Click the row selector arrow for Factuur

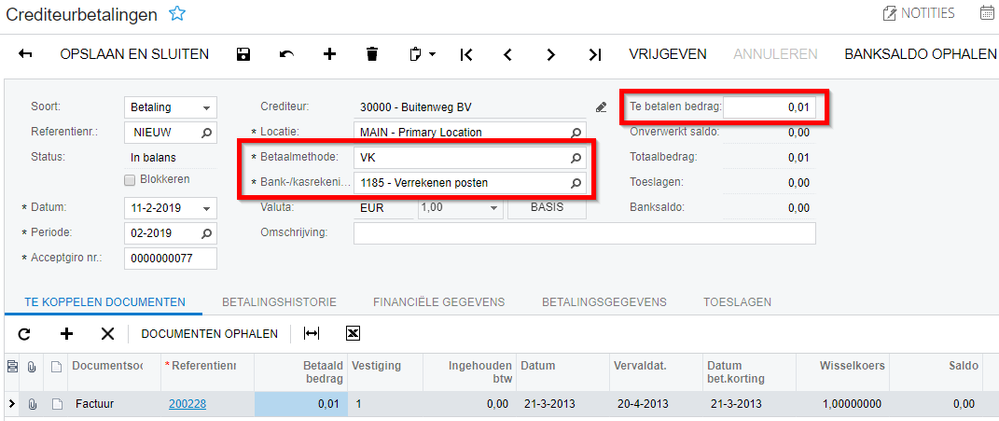11,404
